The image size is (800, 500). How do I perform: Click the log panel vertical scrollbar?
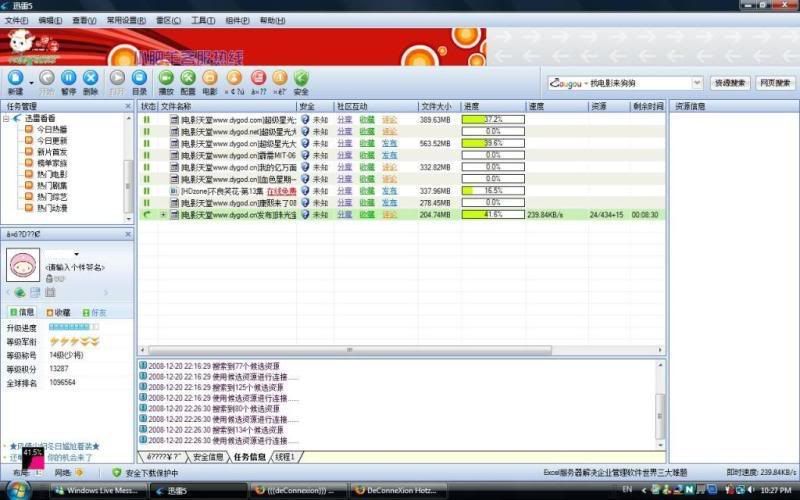point(660,415)
